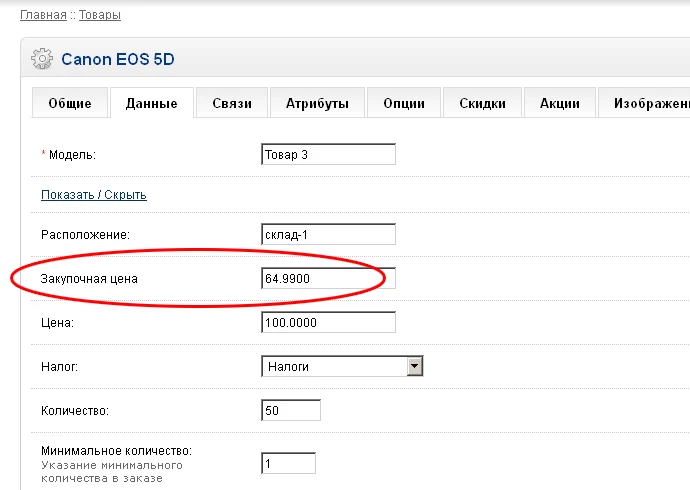The image size is (690, 490).
Task: Go to the Скидки tab
Action: (482, 103)
